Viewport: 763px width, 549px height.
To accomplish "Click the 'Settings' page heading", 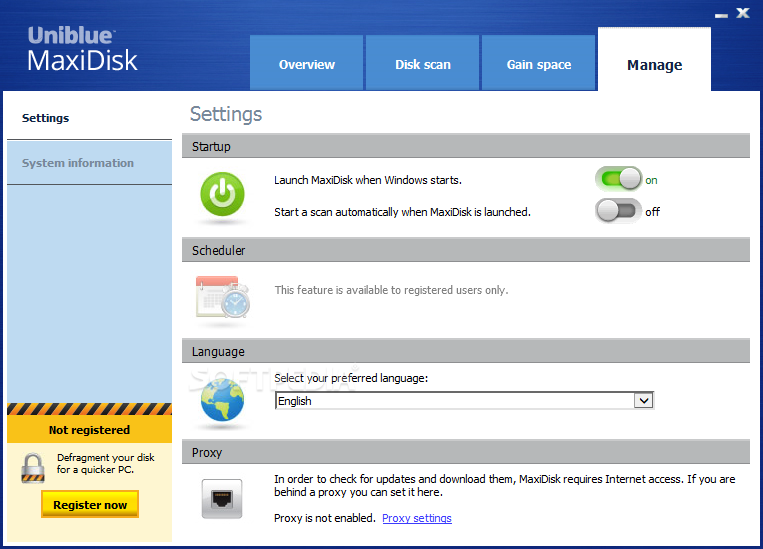I will point(226,114).
